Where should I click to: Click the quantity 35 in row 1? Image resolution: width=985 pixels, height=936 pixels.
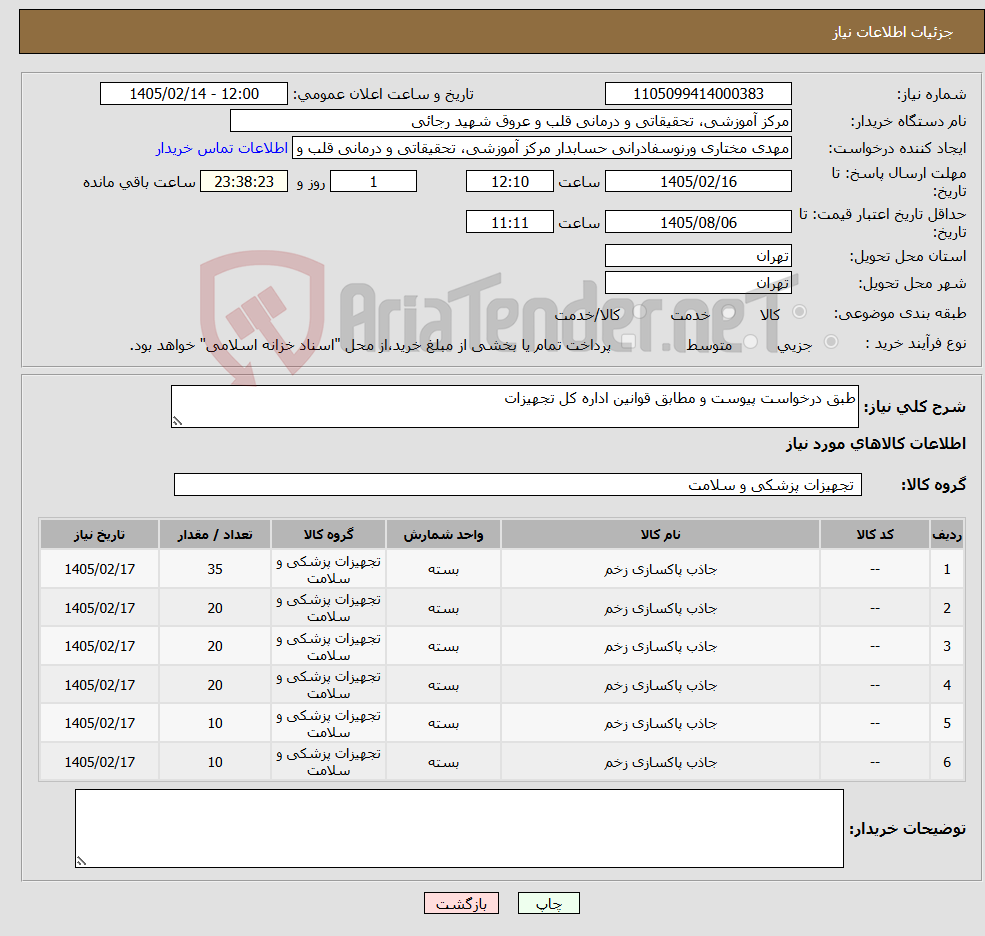(x=215, y=569)
